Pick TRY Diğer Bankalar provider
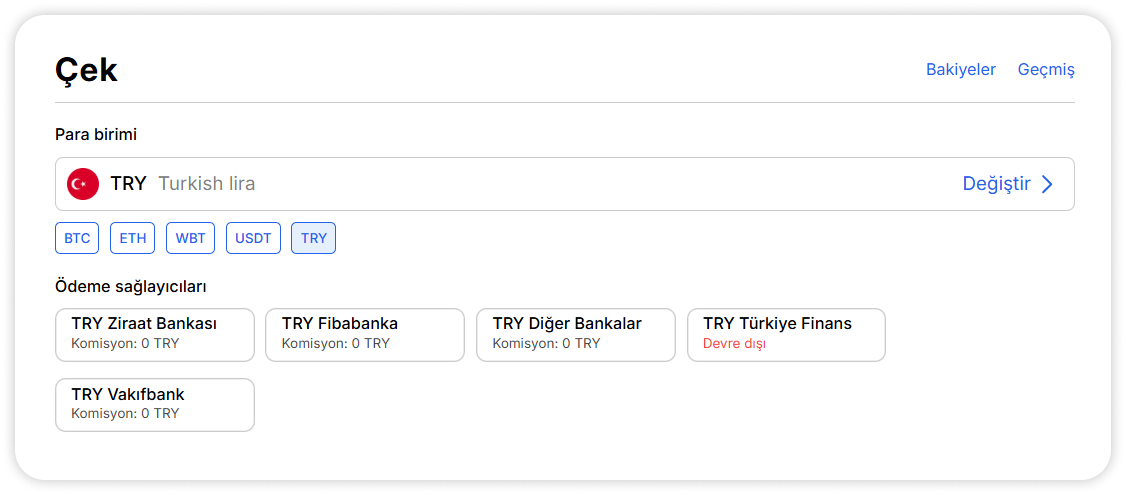 tap(576, 334)
